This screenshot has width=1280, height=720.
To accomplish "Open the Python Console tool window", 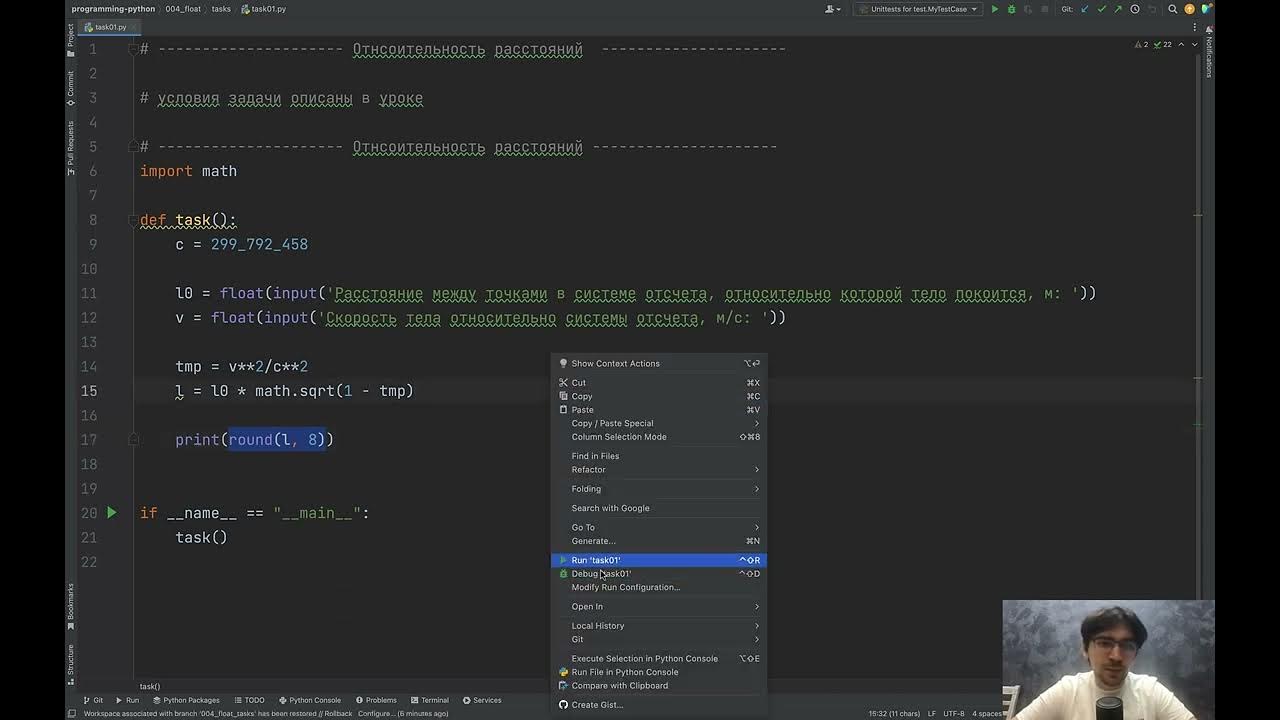I will pyautogui.click(x=309, y=700).
